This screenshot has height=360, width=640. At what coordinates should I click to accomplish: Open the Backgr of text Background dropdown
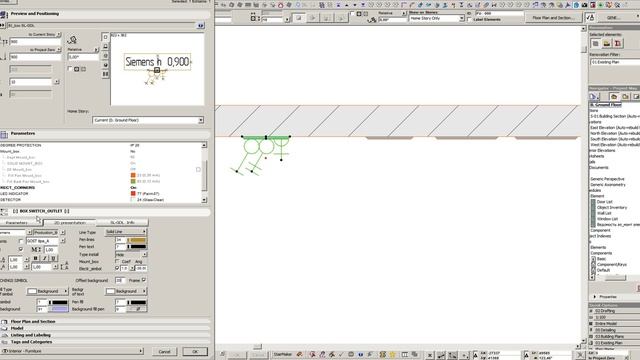pos(126,291)
